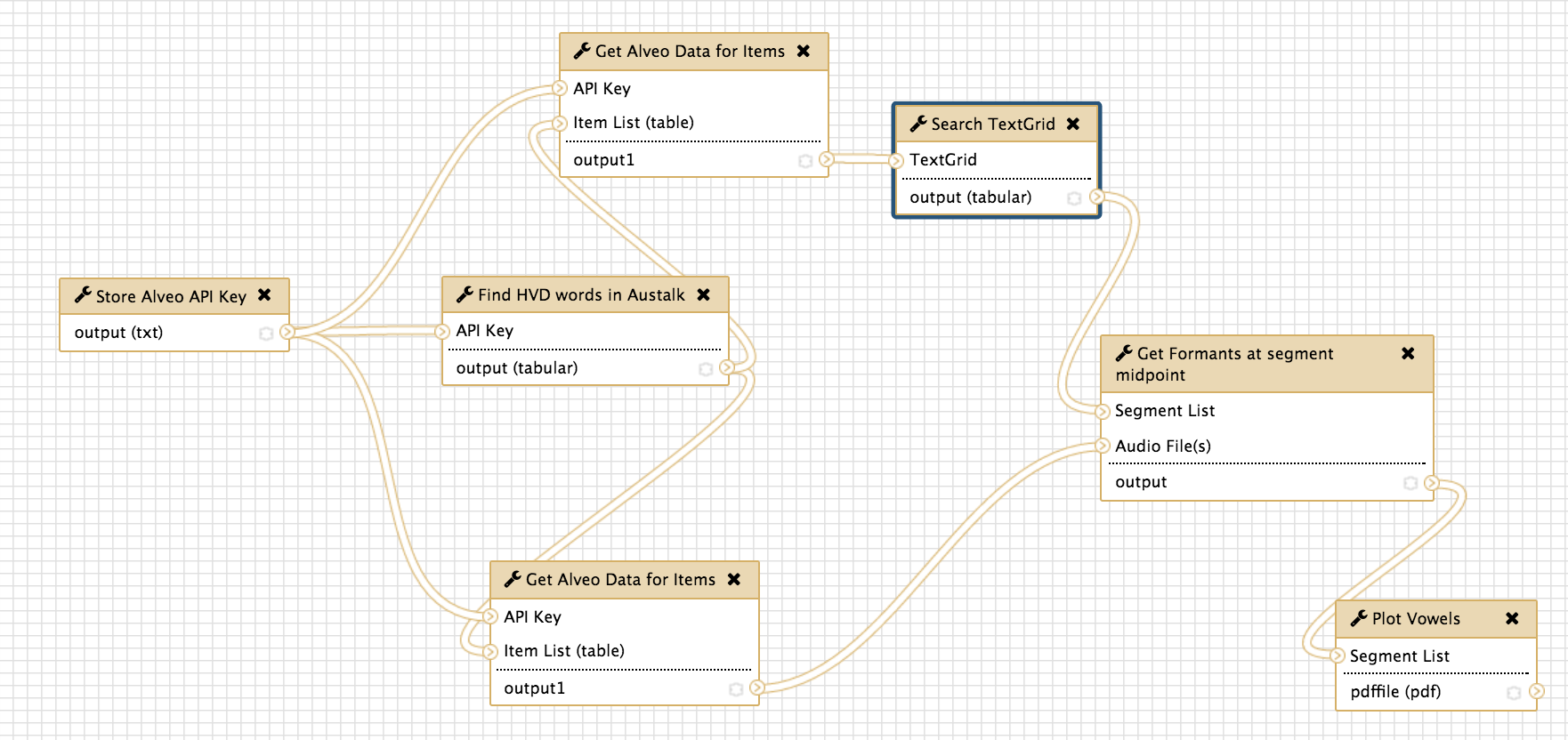Toggle workflow output marker for pdffile (pdf)
The width and height of the screenshot is (1568, 740).
[x=1514, y=692]
